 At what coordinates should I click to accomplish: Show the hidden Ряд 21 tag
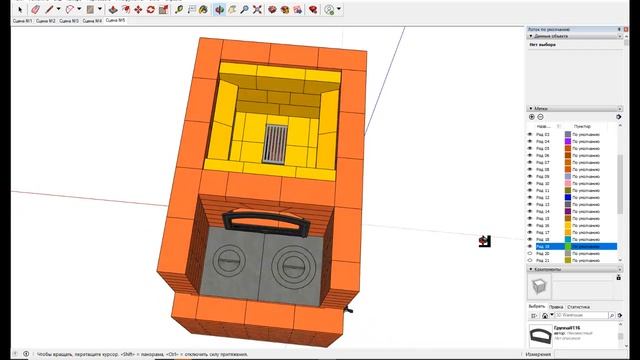pyautogui.click(x=530, y=260)
